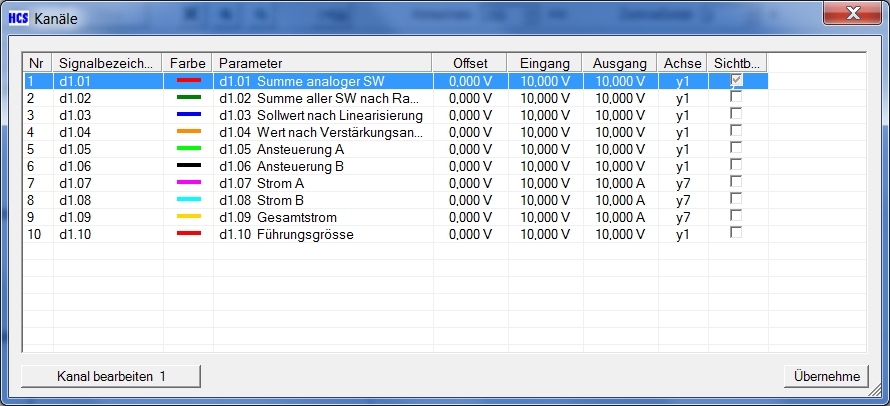Pick the orange color swatch of d1.04
This screenshot has height=406, width=890.
[x=189, y=132]
